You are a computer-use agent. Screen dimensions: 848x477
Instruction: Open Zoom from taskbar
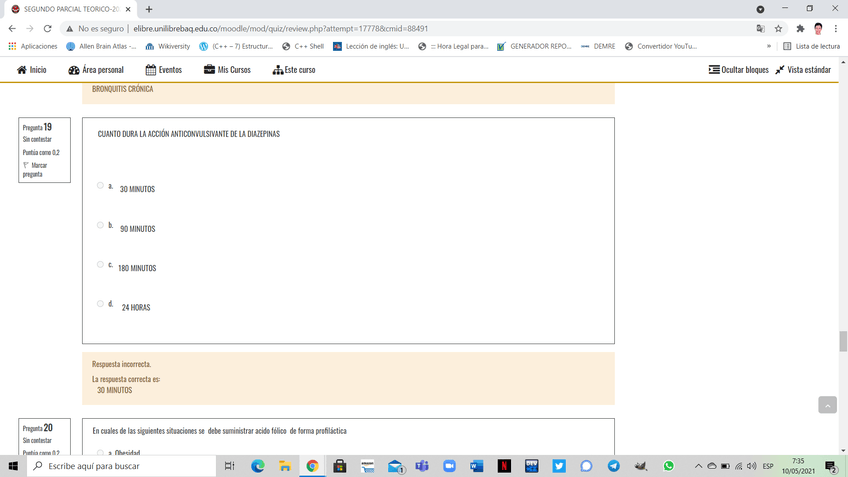[x=449, y=466]
